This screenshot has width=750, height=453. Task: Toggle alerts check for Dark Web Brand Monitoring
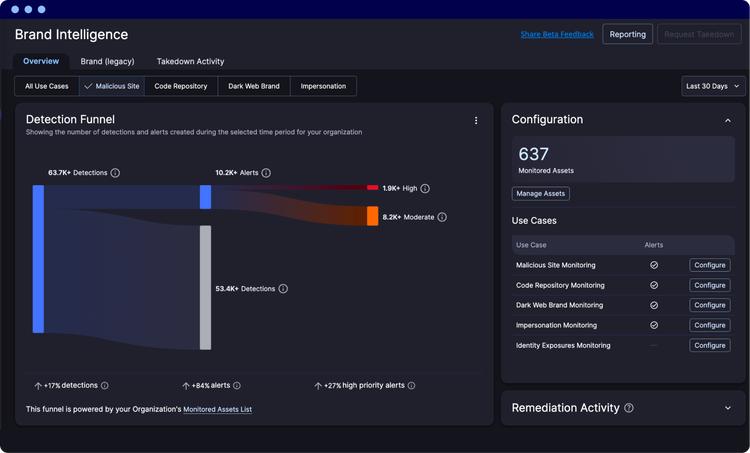[654, 305]
